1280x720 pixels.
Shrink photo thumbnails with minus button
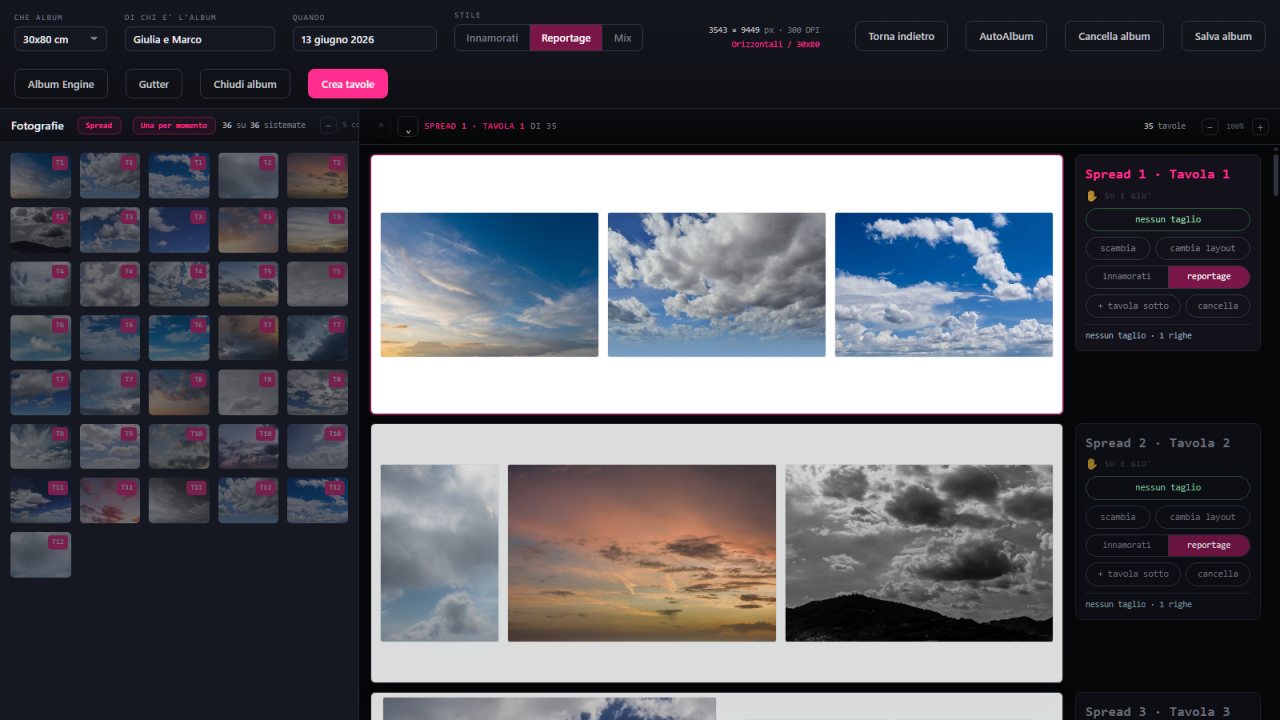coord(328,126)
